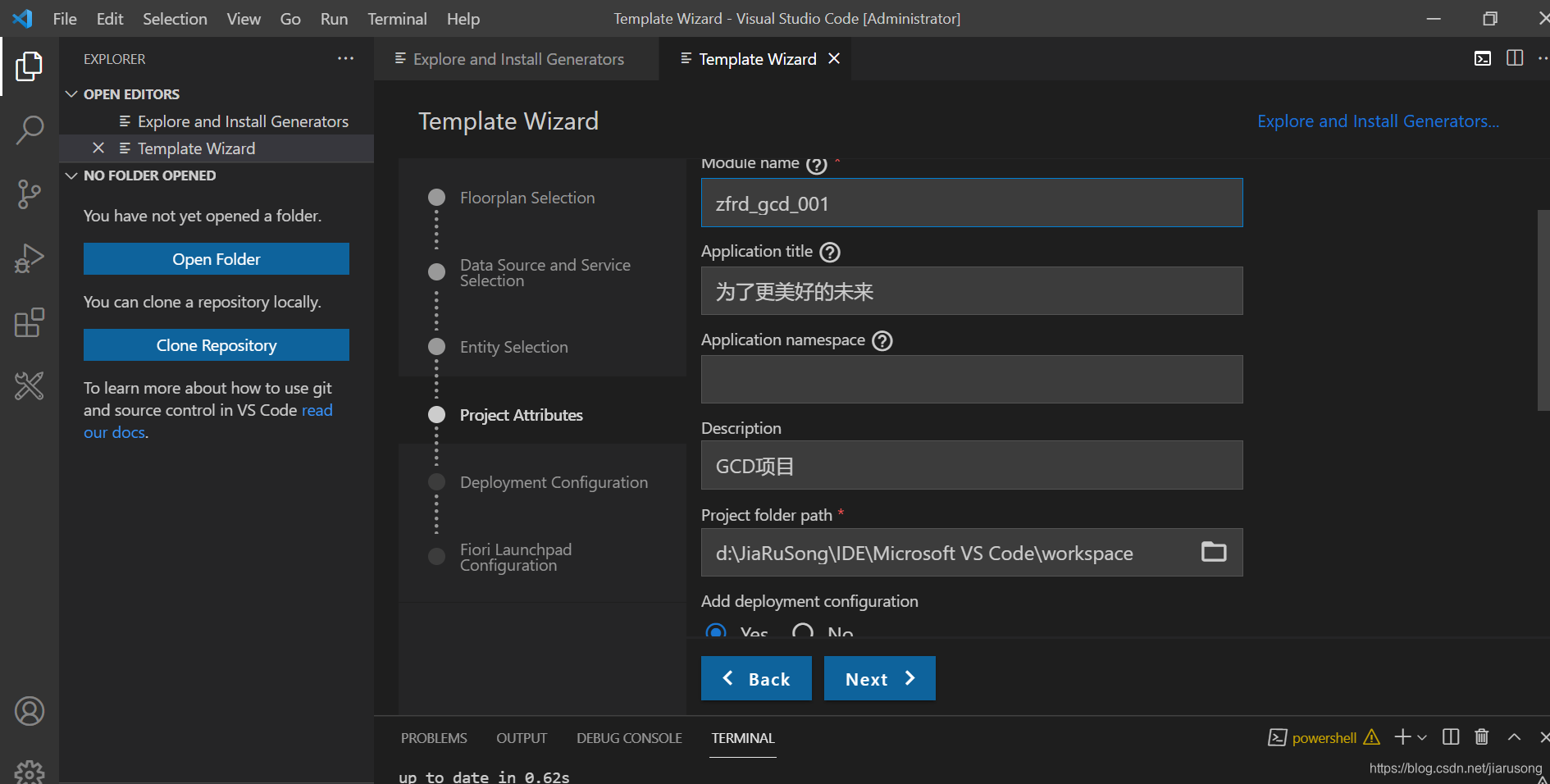Open Explorer views and more actions ellipsis
Image resolution: width=1550 pixels, height=784 pixels.
coord(345,58)
